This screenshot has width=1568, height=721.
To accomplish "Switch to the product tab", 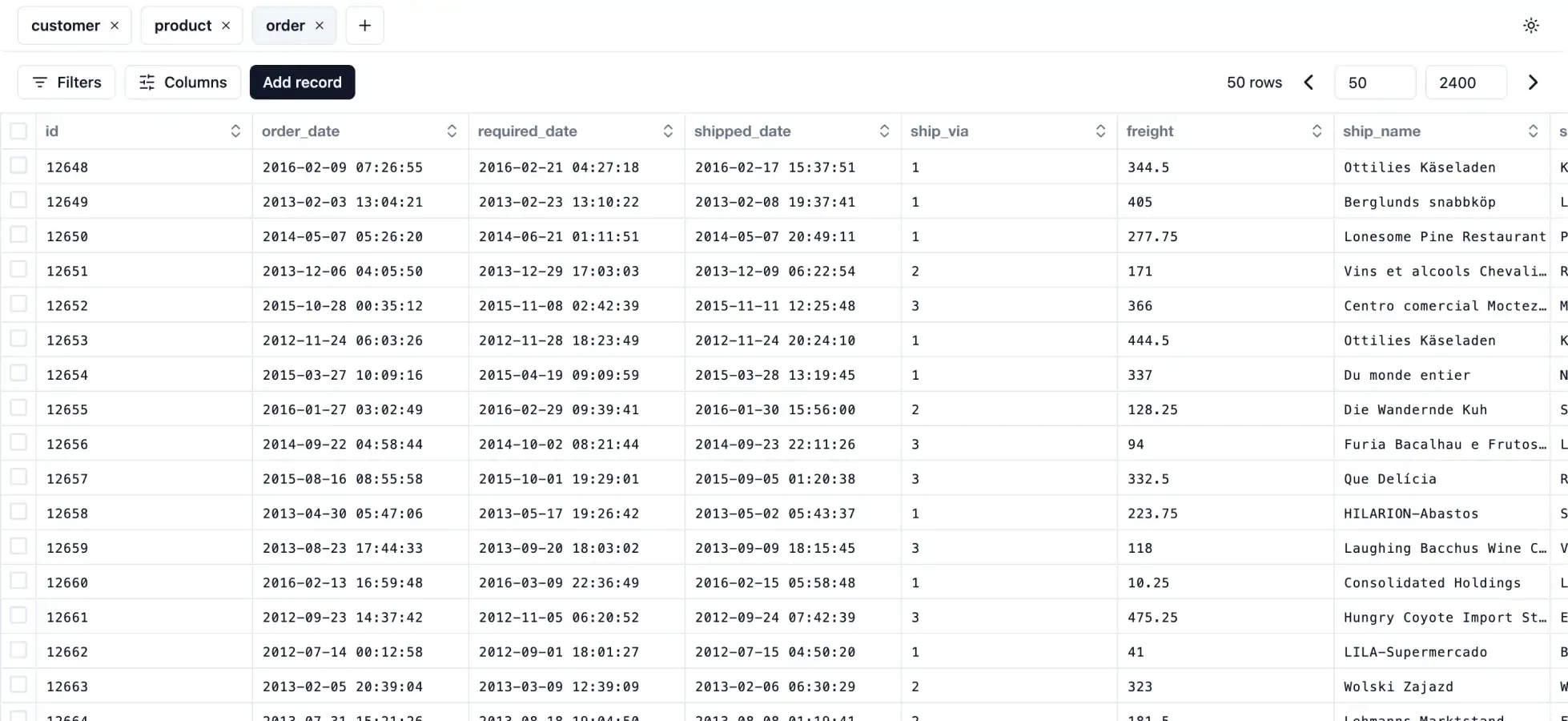I will (183, 26).
